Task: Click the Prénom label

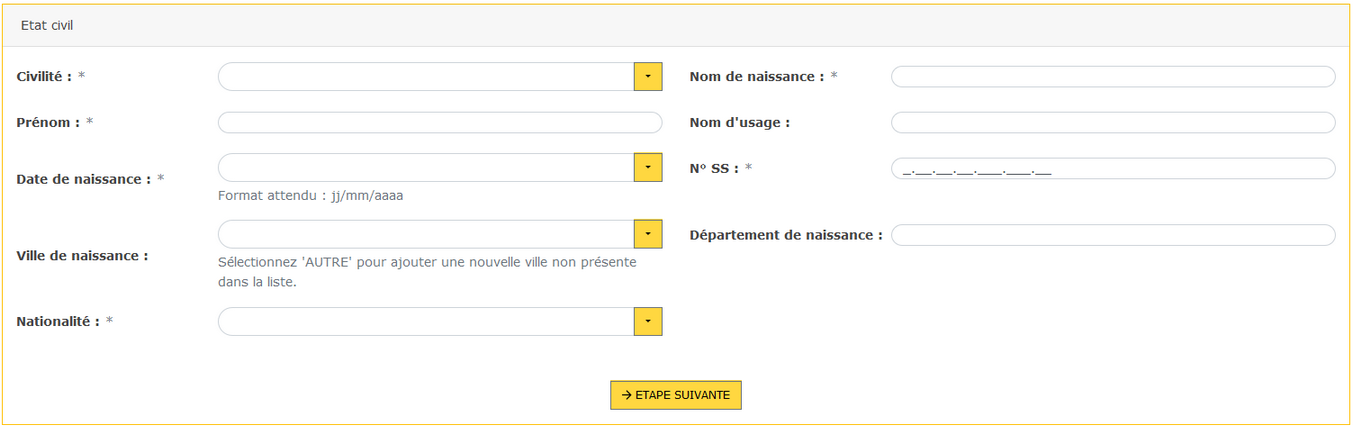Action: point(48,122)
